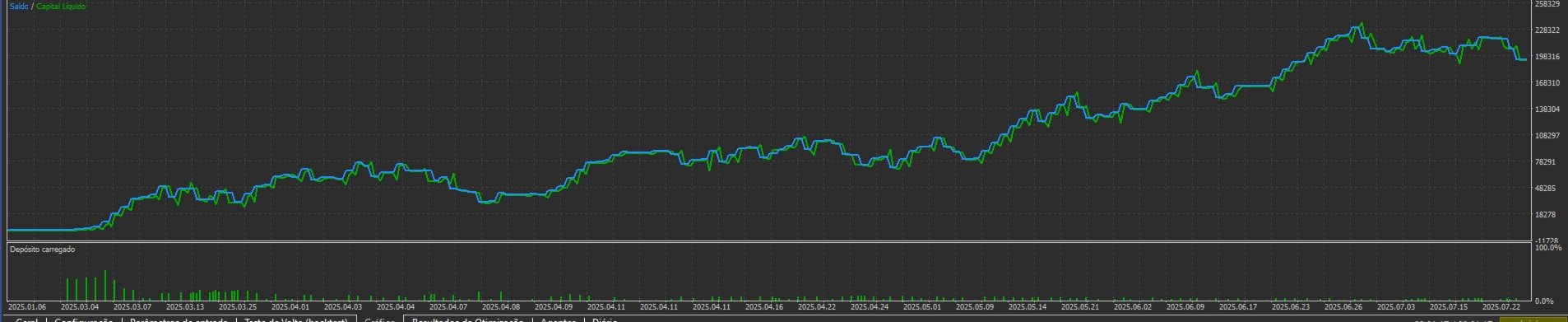
Task: Switch to the Geral tab
Action: point(26,320)
